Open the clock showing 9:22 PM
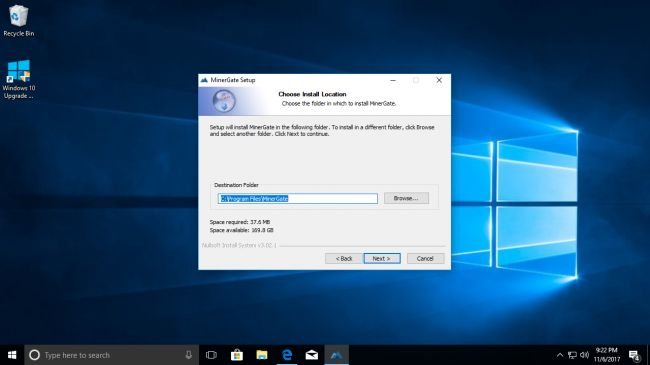 tap(606, 355)
